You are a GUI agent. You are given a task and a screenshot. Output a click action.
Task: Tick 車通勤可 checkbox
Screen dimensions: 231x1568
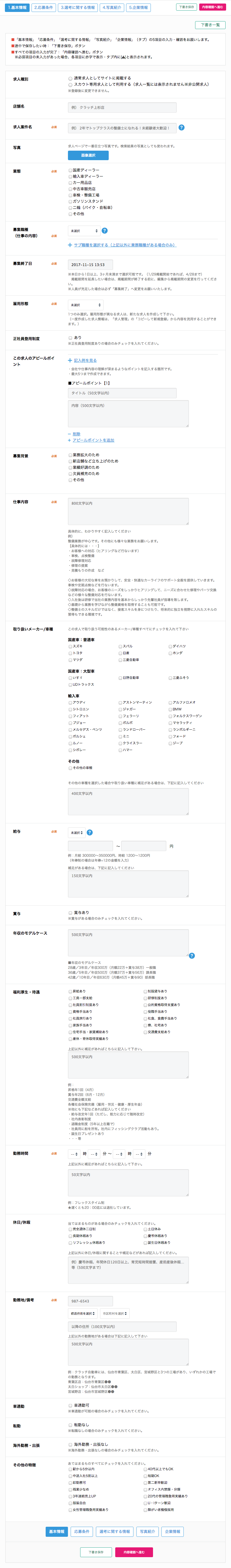point(70,1405)
